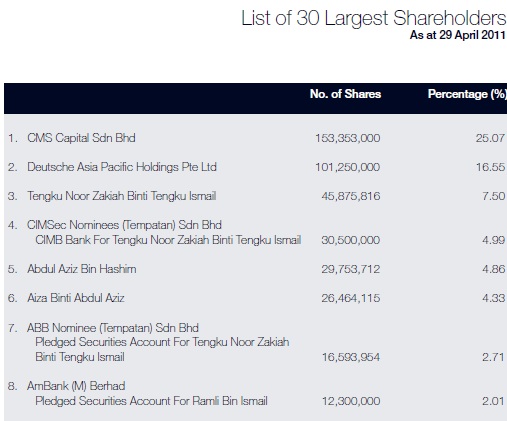The height and width of the screenshot is (421, 507).
Task: Click the 45,875,816 shares figure
Action: pos(351,196)
